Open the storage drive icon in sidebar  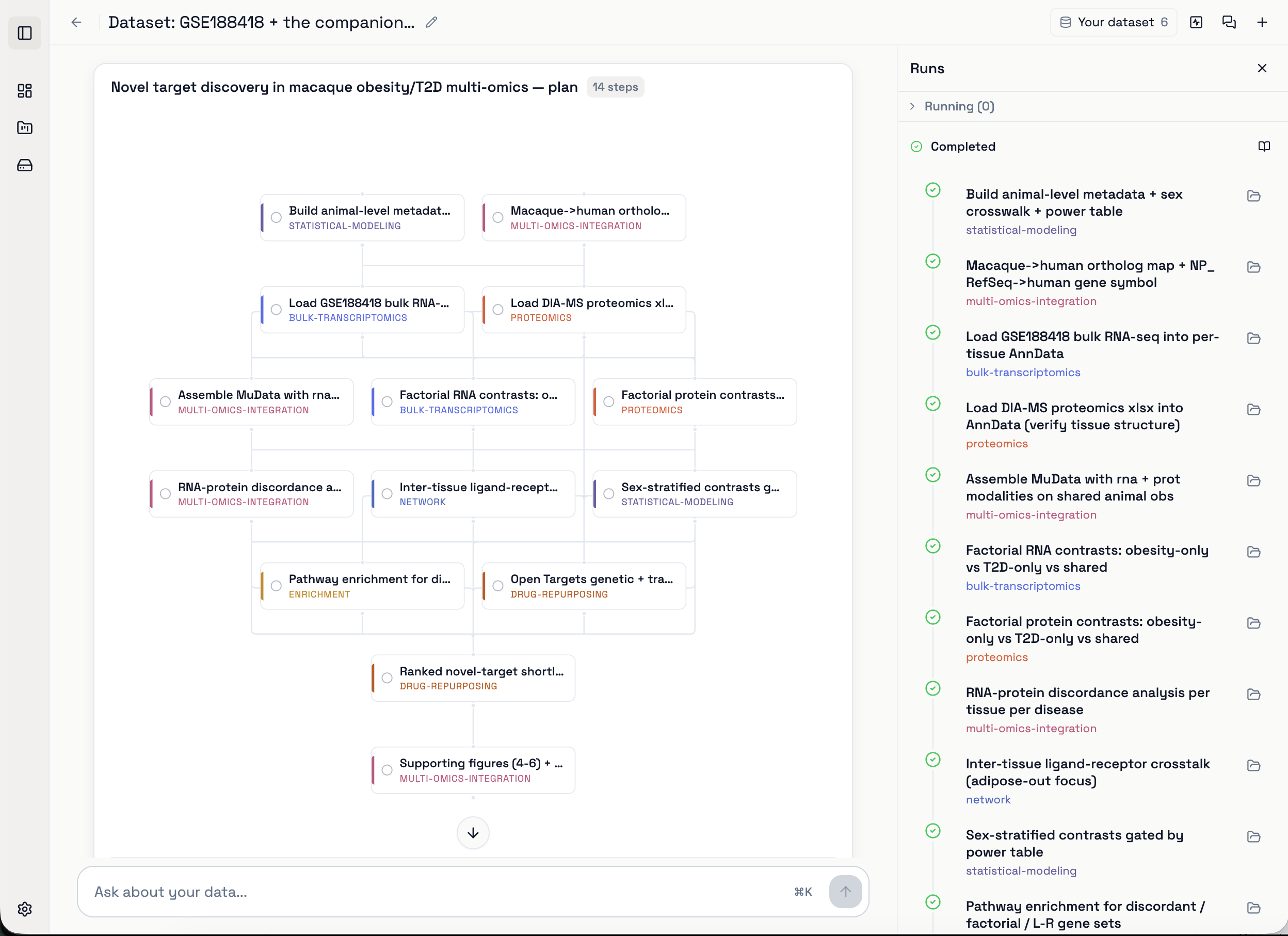(25, 165)
